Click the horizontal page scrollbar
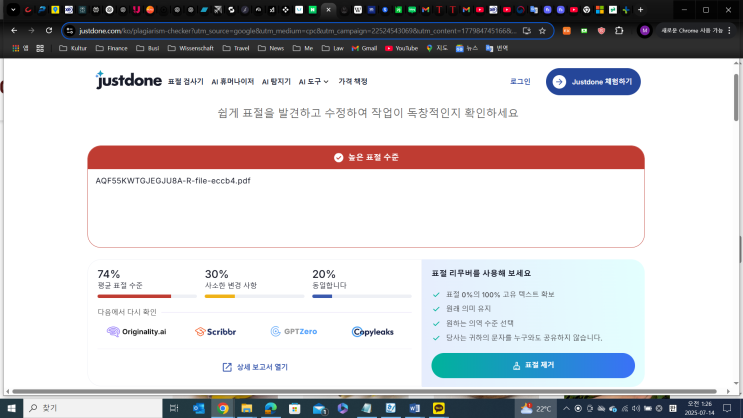This screenshot has height=418, width=743. [364, 391]
